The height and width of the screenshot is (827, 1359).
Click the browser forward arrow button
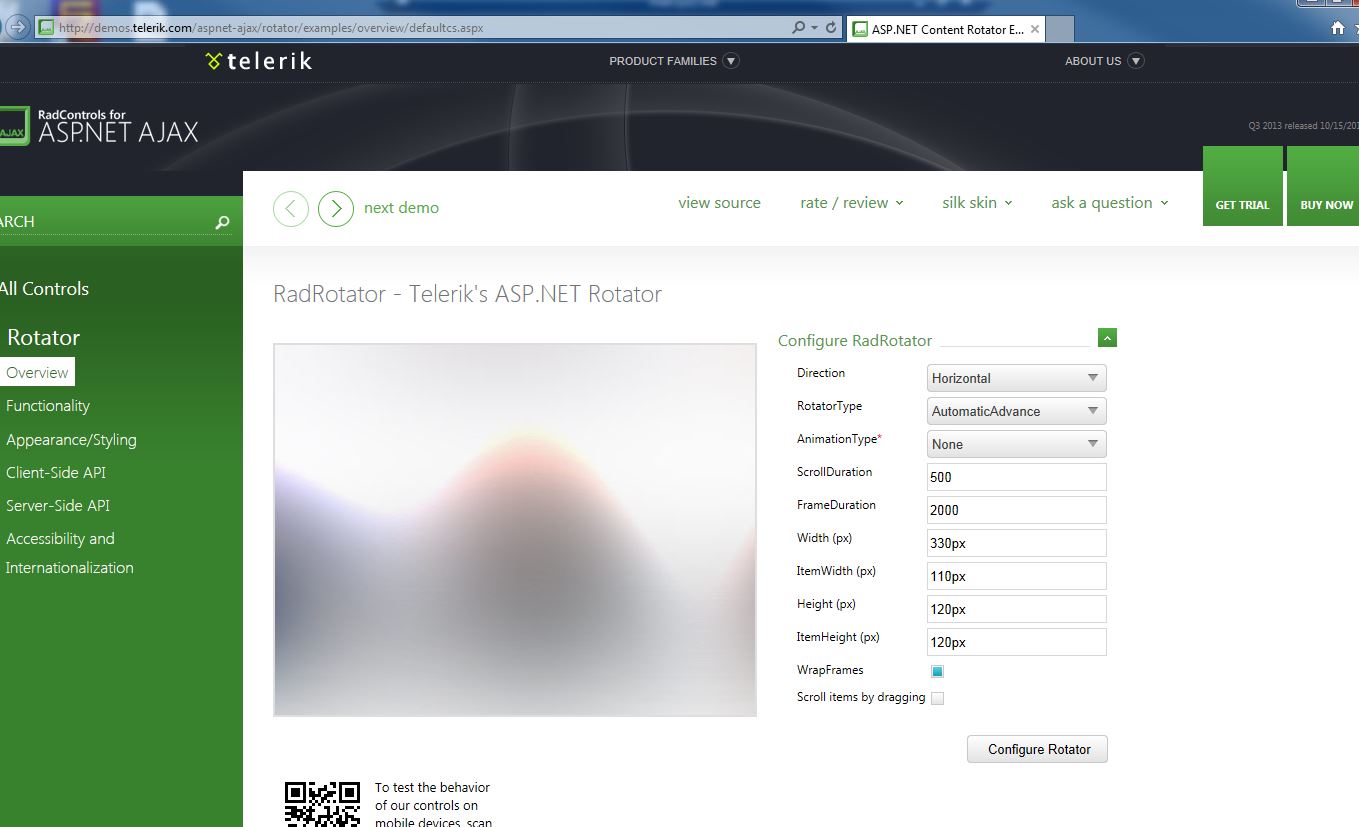[17, 27]
